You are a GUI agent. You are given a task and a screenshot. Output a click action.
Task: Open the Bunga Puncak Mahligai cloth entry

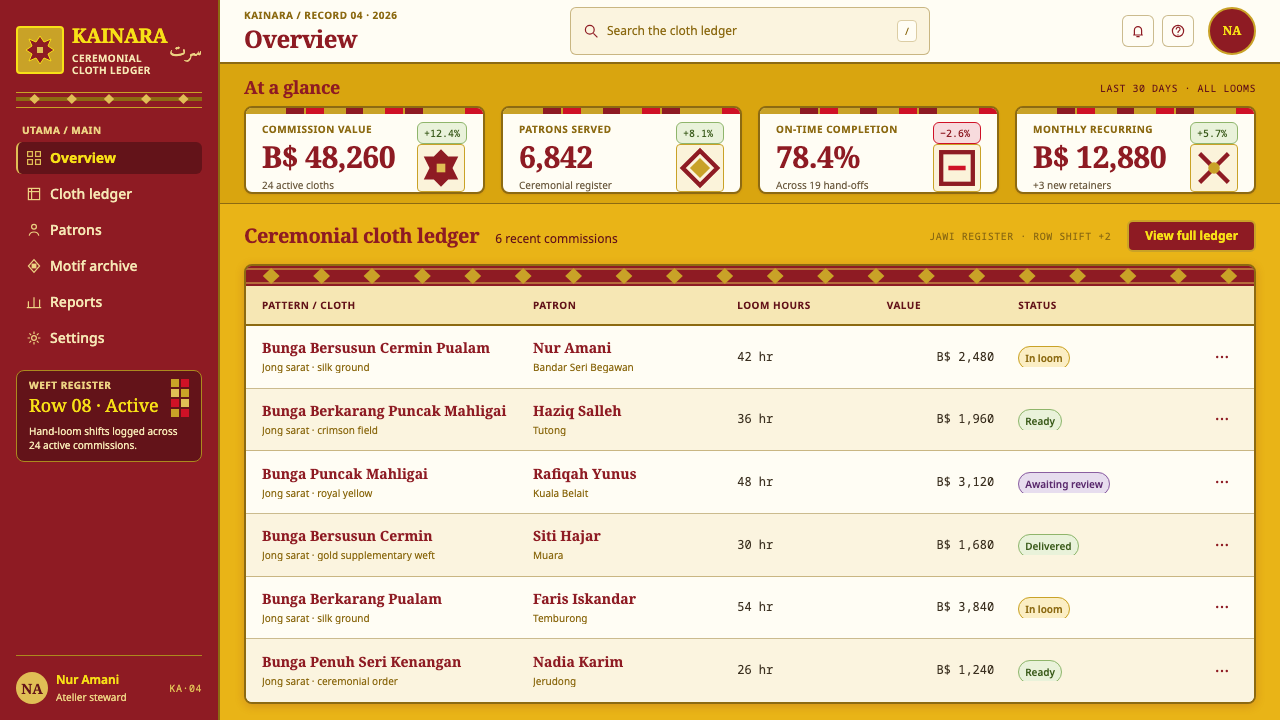click(x=344, y=474)
